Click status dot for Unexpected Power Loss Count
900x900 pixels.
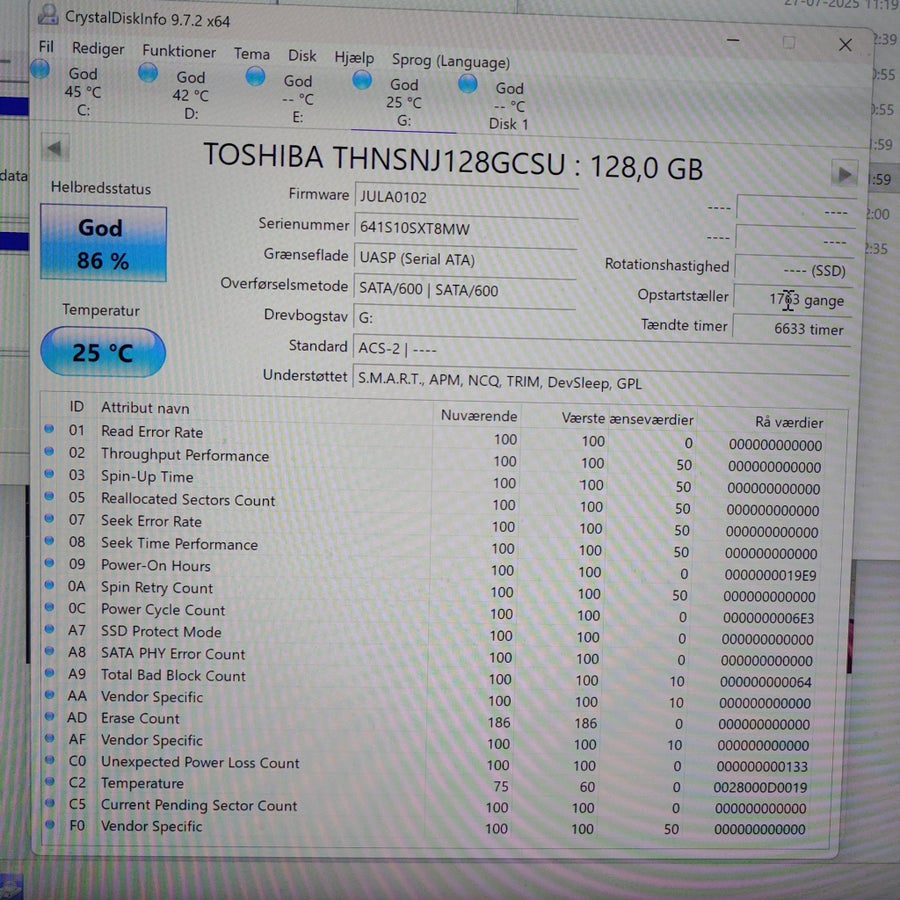pos(49,760)
